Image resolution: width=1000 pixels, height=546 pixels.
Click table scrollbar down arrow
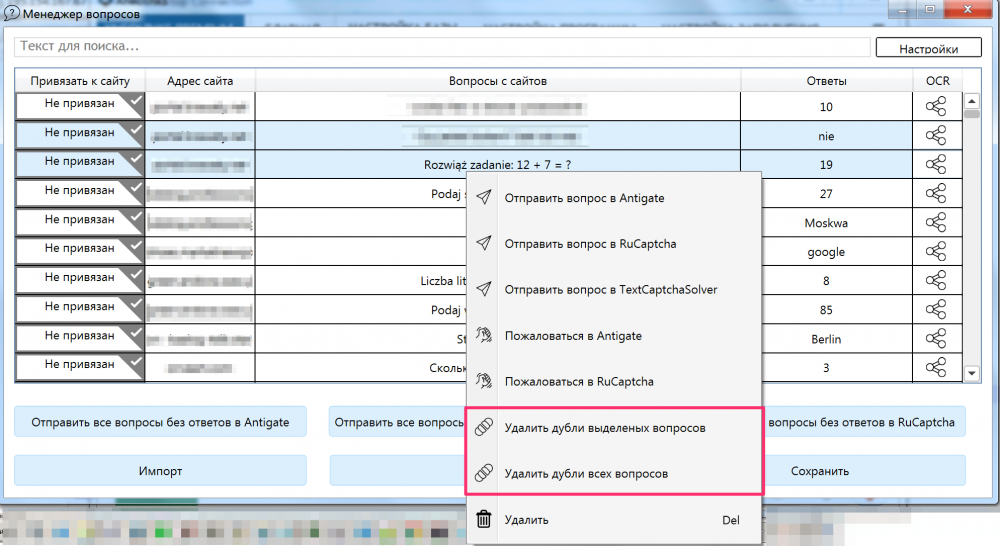[x=971, y=373]
